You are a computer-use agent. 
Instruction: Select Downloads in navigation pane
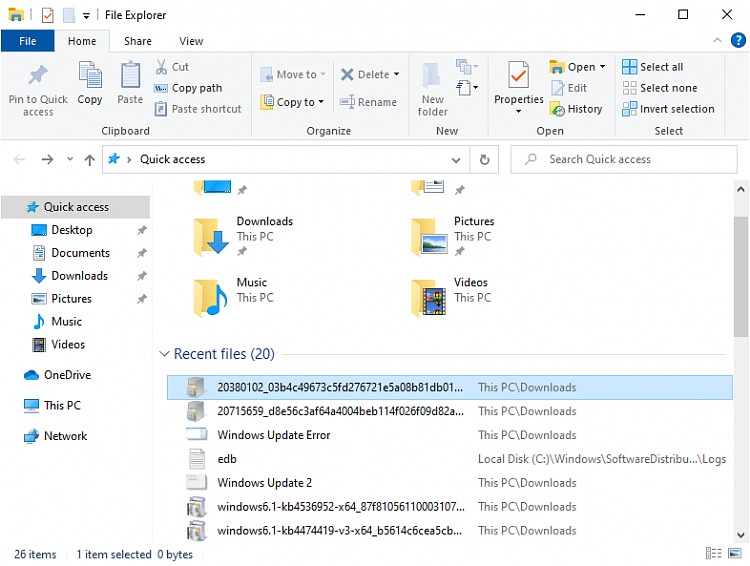pos(79,276)
